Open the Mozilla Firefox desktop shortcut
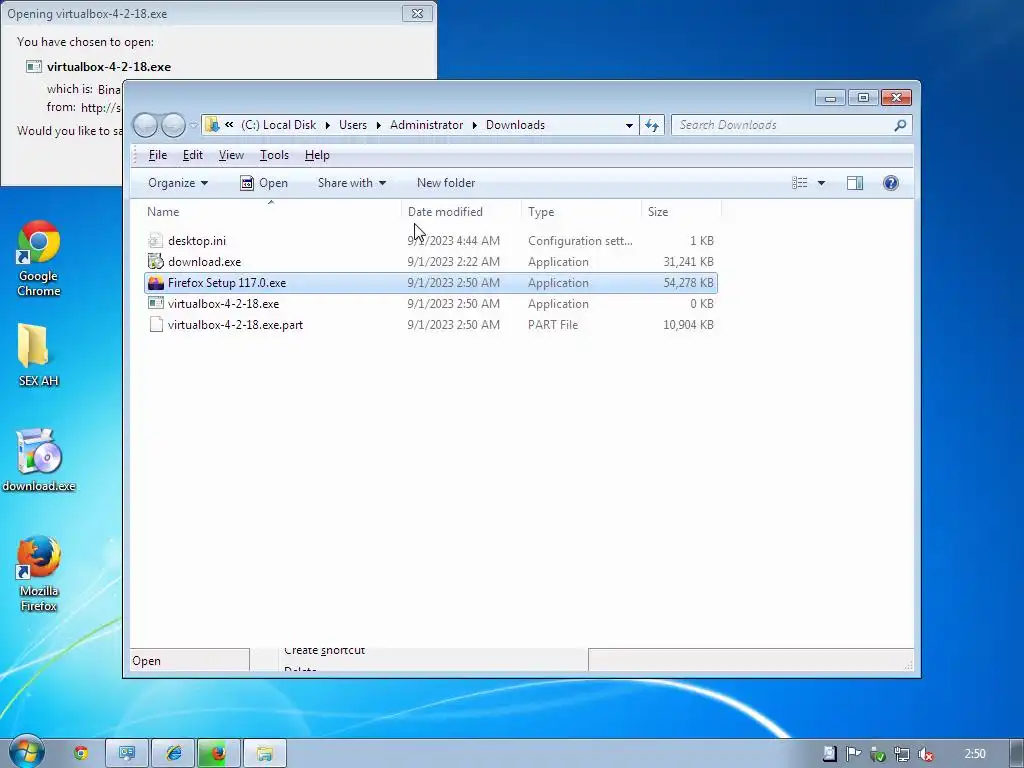Viewport: 1024px width, 768px height. [x=39, y=573]
